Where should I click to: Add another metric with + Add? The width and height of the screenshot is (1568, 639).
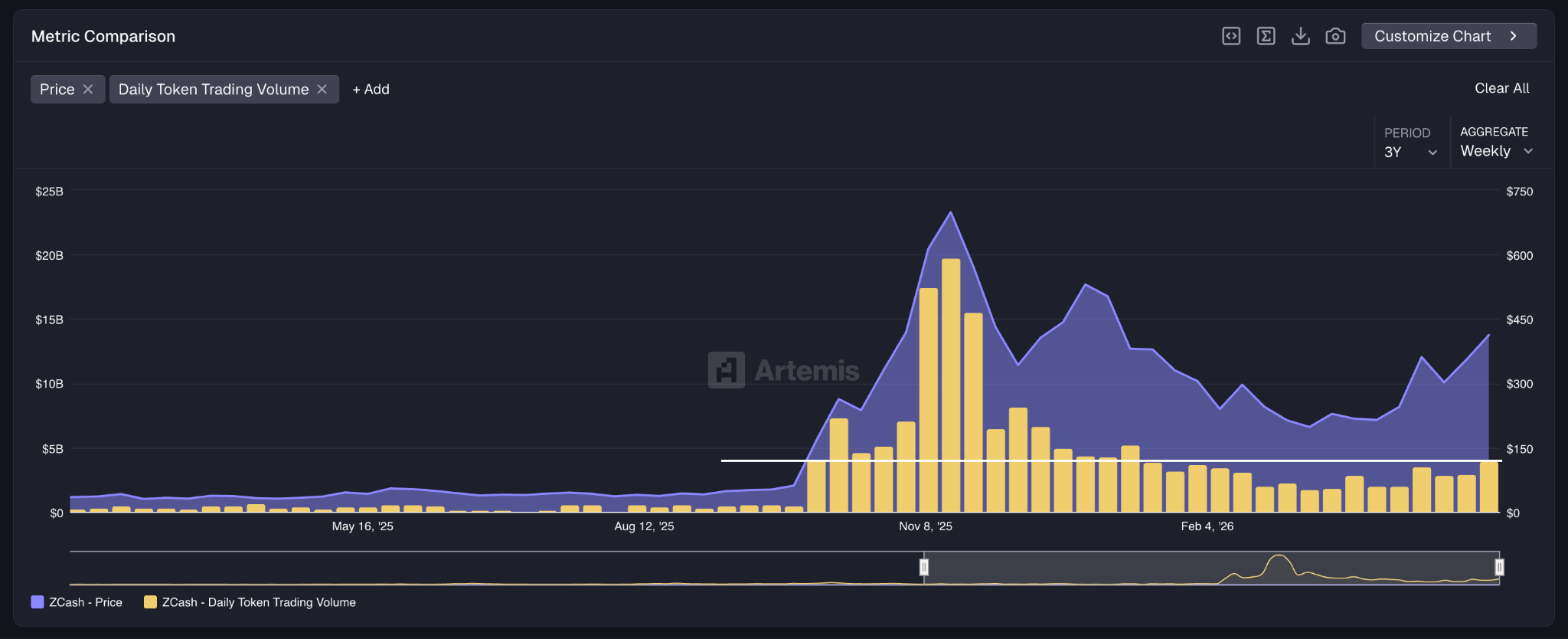(x=371, y=90)
